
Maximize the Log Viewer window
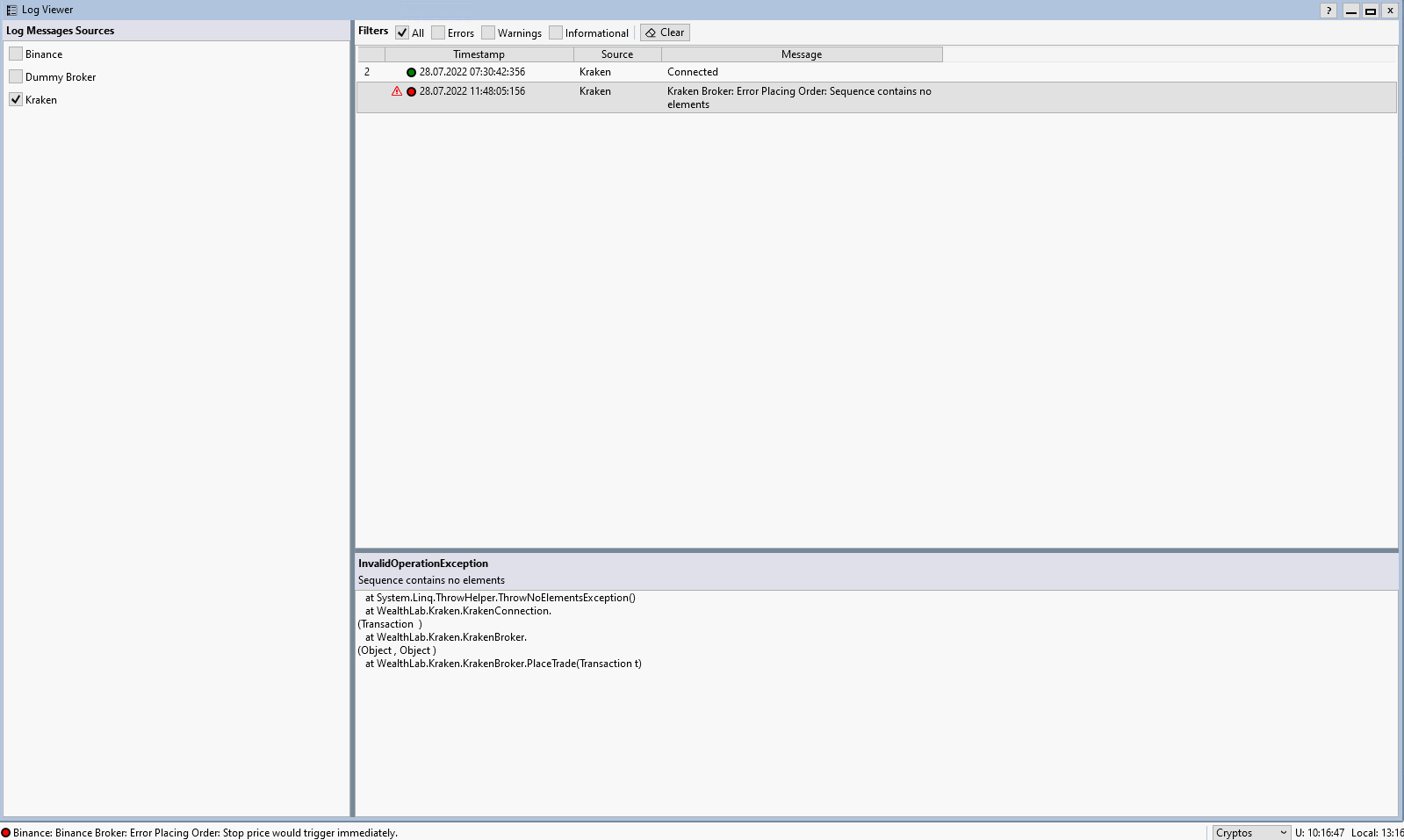[1370, 11]
